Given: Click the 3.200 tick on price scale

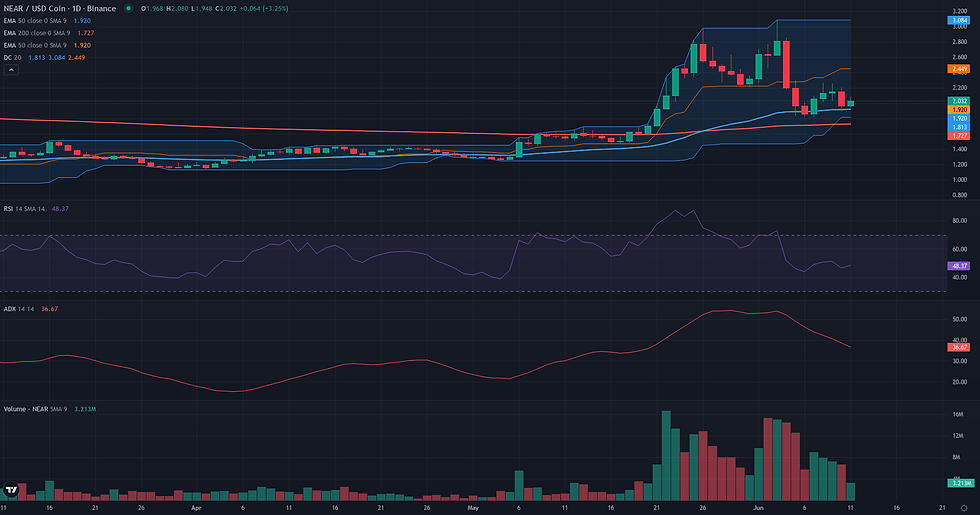Looking at the screenshot, I should (x=959, y=11).
